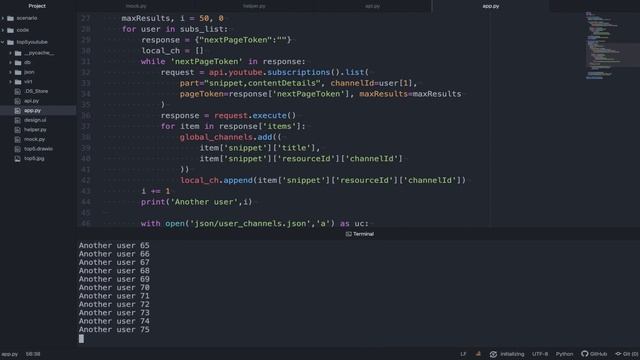Switch to the api.py editor tab
Viewport: 640px width, 360px height.
[x=372, y=6]
